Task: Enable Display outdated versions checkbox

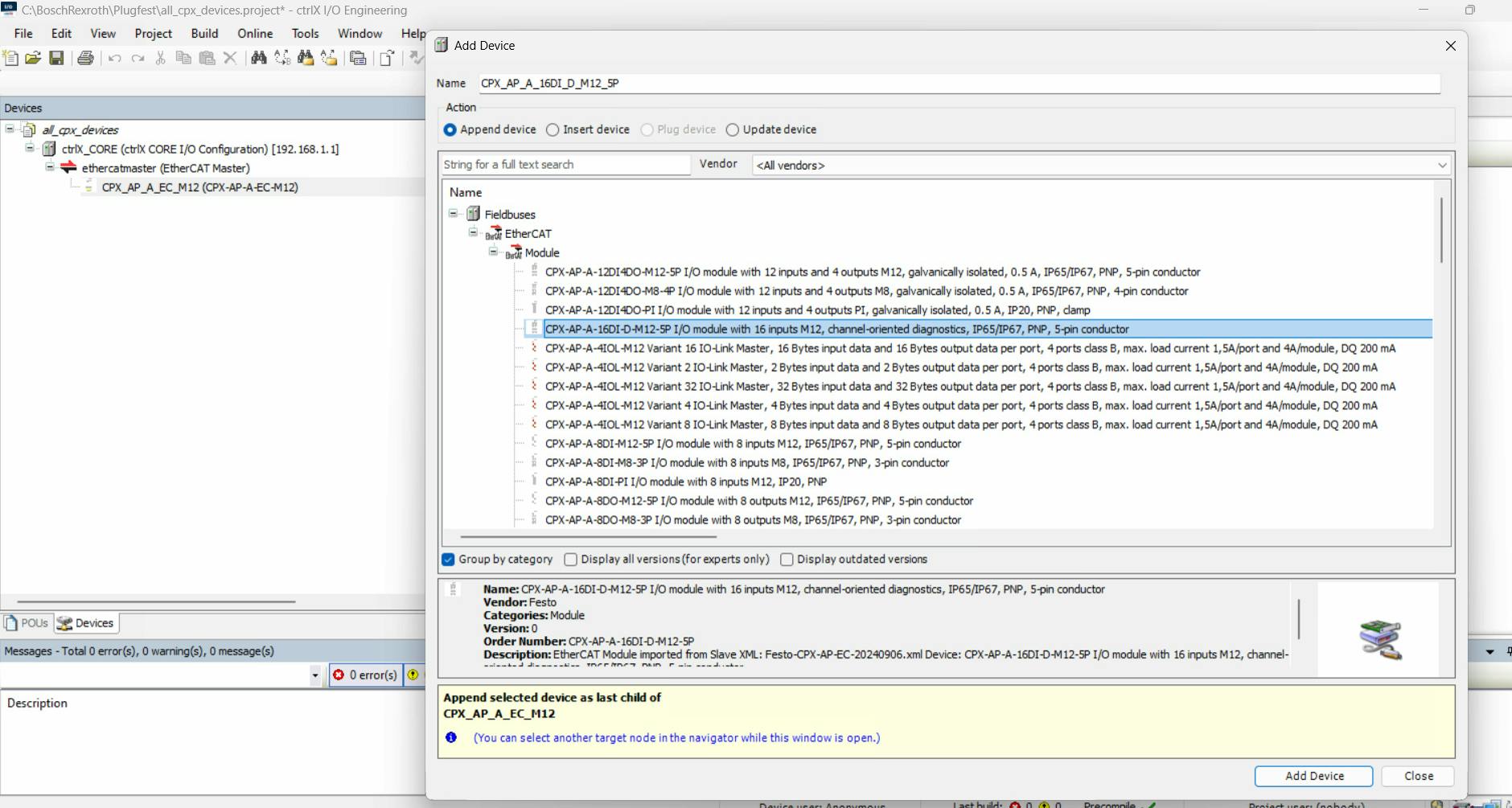Action: point(787,560)
